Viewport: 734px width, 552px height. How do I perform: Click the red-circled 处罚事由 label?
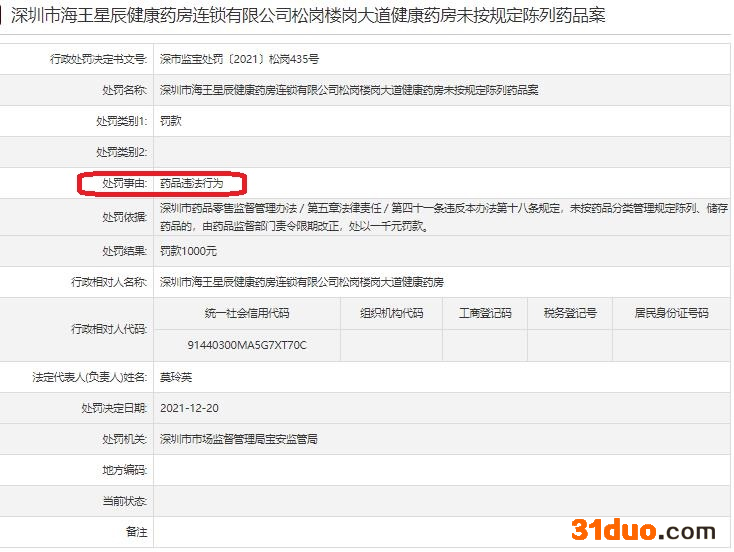click(x=124, y=184)
